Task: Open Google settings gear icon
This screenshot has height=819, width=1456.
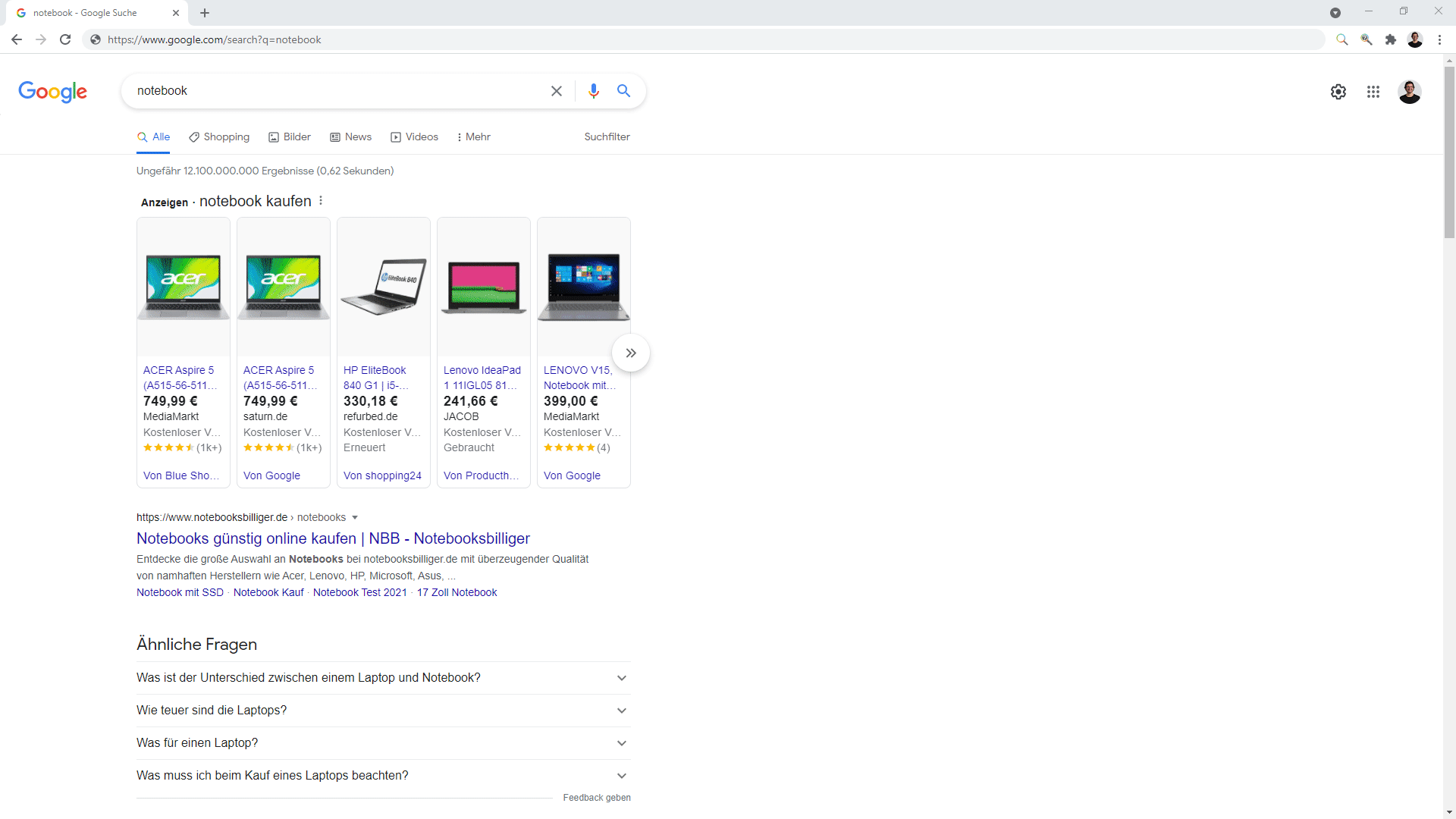Action: [x=1338, y=92]
